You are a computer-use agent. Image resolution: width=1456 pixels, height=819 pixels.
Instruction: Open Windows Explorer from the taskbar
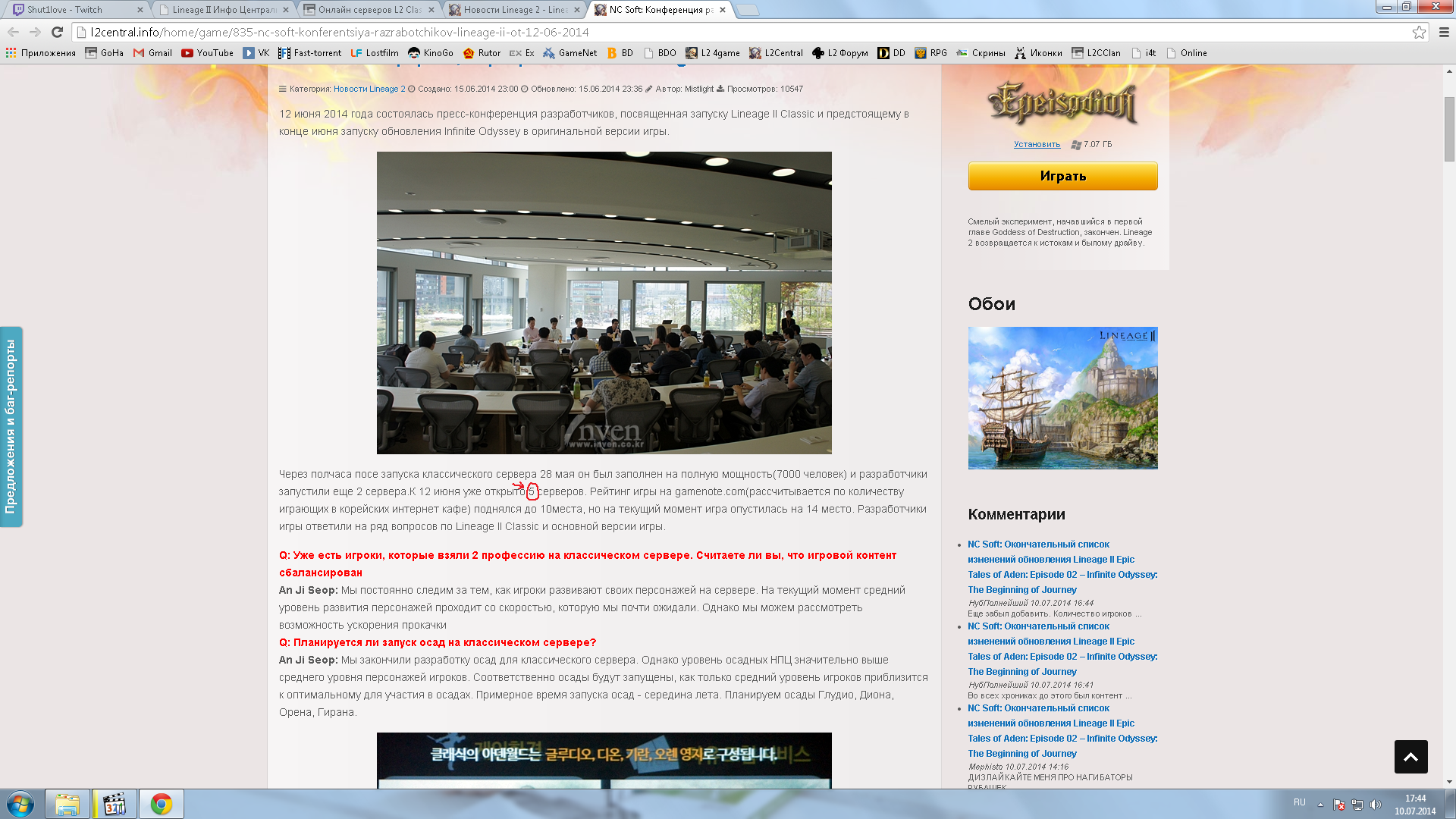(x=67, y=804)
